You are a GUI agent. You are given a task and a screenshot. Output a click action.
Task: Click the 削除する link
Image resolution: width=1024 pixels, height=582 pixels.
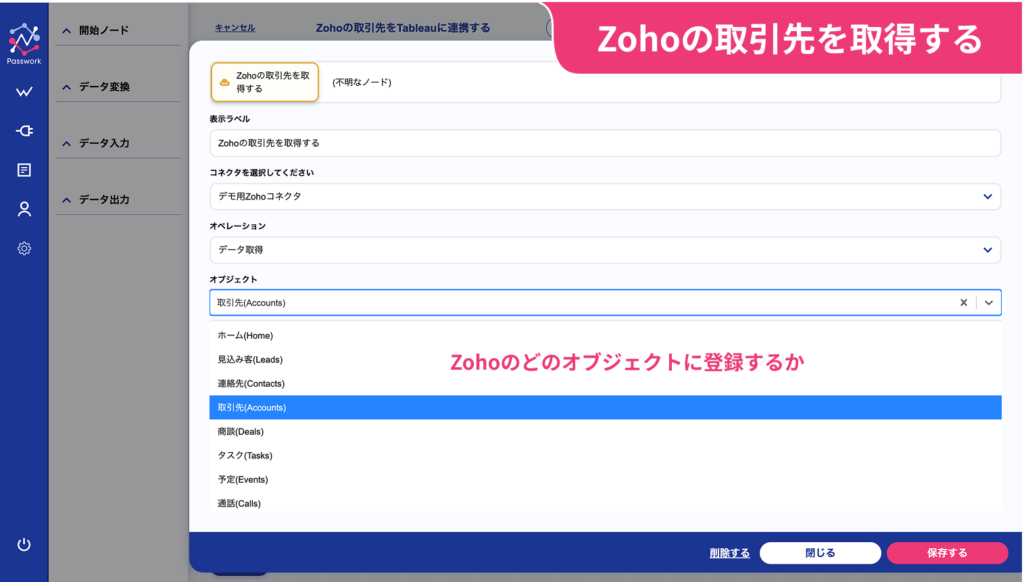click(729, 553)
